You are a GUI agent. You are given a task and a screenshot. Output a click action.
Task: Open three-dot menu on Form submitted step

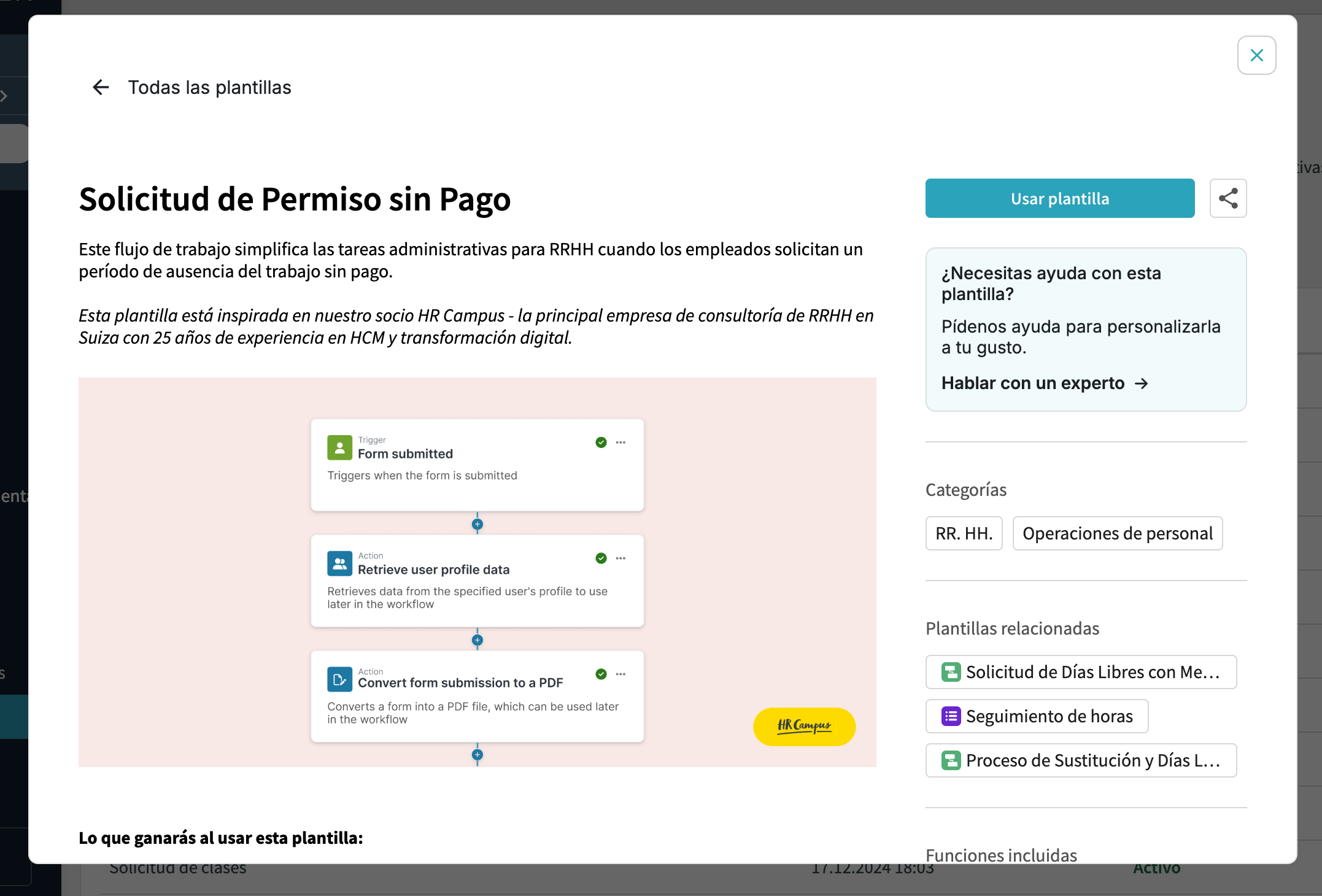620,442
